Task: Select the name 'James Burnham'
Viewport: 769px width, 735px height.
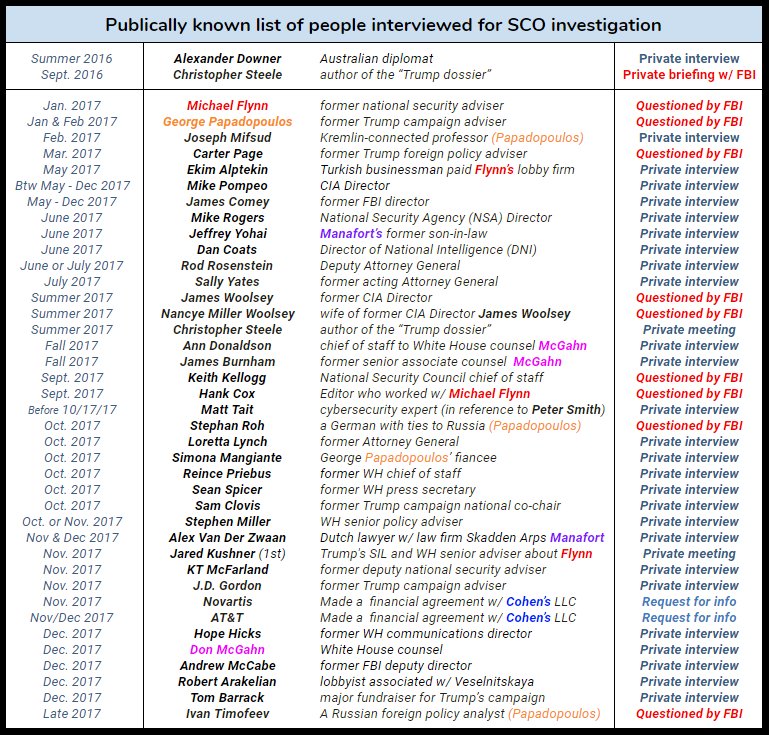Action: pos(228,362)
